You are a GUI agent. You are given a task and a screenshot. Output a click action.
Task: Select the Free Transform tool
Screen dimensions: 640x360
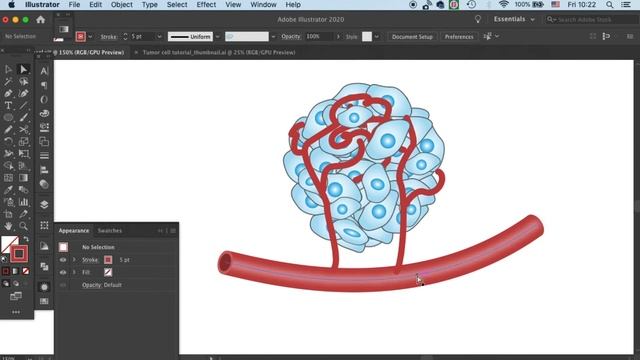coord(23,154)
